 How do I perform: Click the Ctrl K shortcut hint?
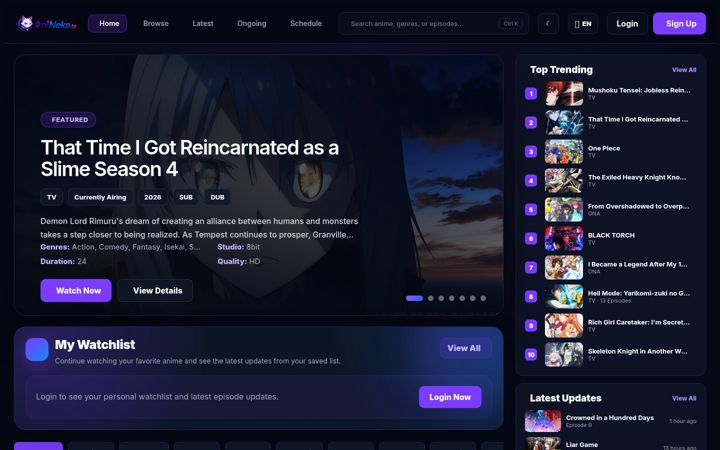(x=511, y=23)
